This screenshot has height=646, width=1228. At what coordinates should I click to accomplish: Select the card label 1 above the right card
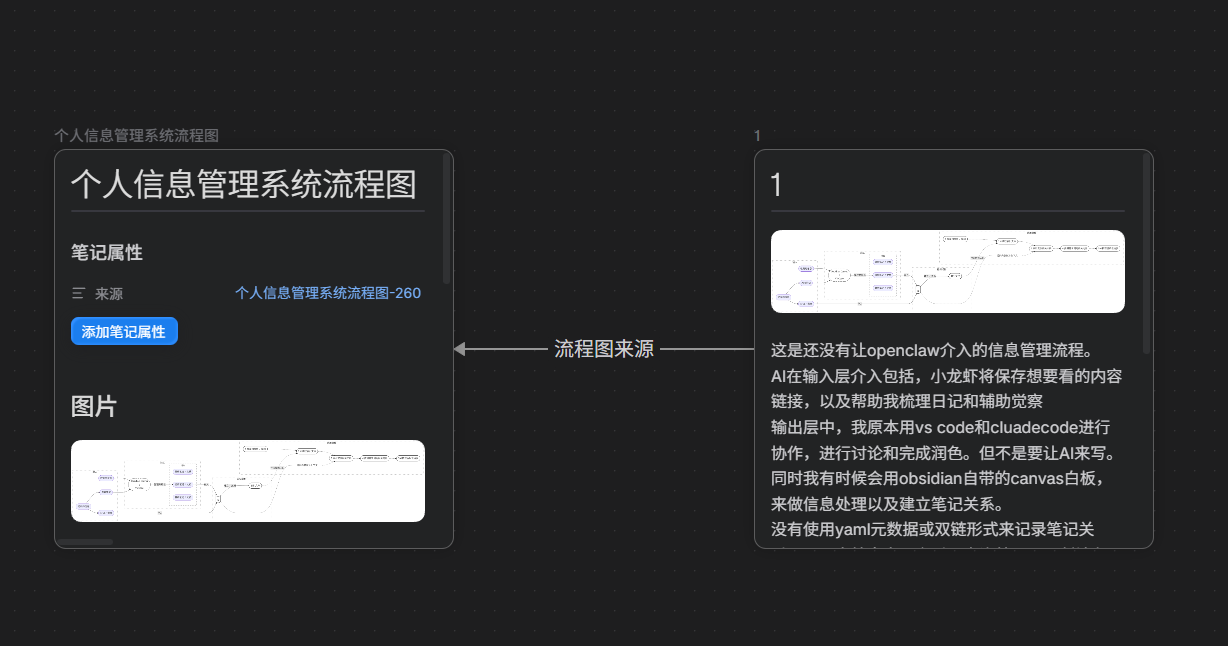pyautogui.click(x=757, y=135)
